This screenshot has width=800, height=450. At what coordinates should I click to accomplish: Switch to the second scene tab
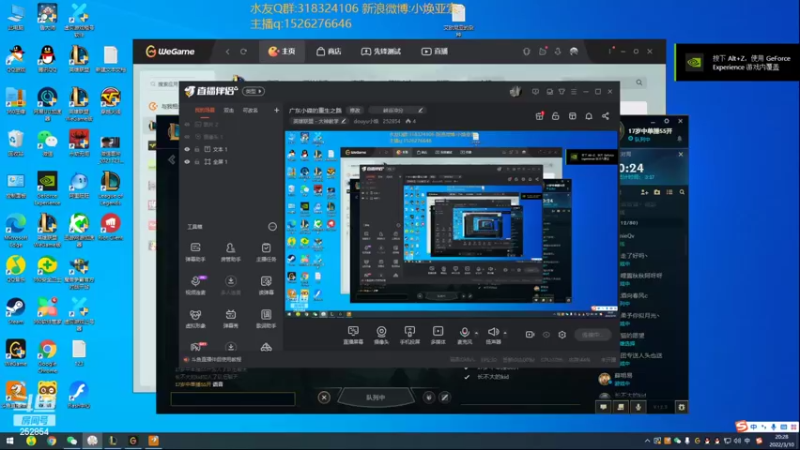click(229, 110)
